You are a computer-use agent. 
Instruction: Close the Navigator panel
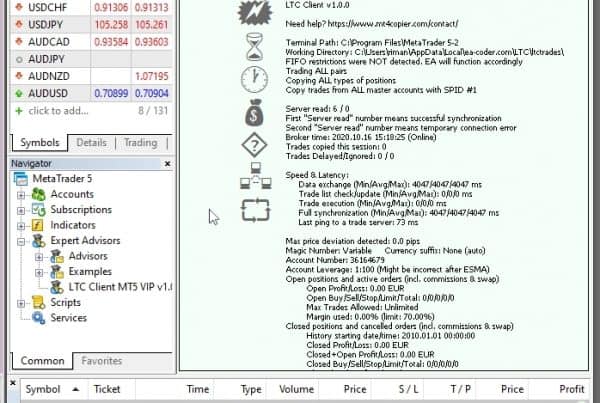click(x=167, y=164)
